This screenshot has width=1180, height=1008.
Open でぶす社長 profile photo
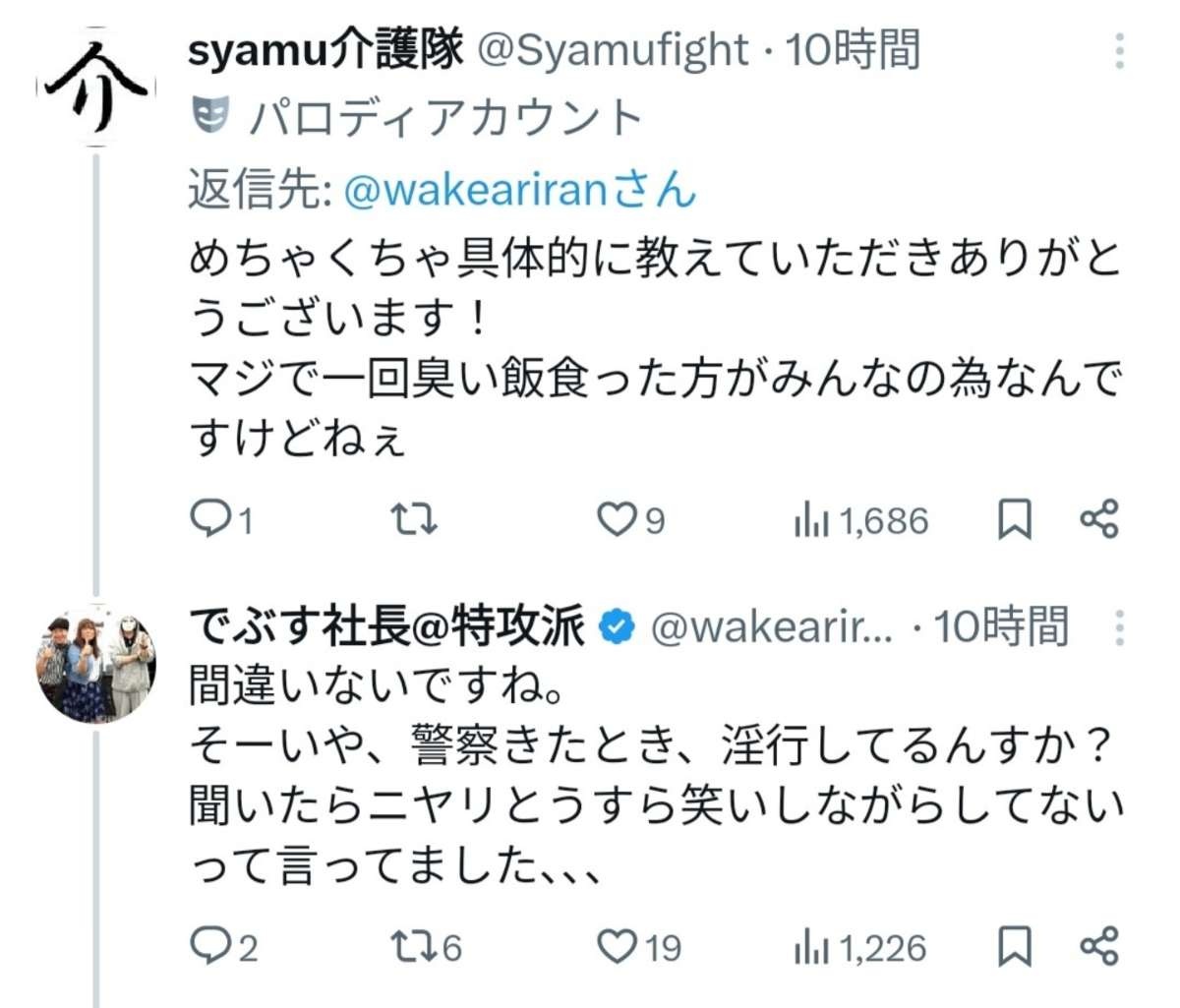click(95, 664)
